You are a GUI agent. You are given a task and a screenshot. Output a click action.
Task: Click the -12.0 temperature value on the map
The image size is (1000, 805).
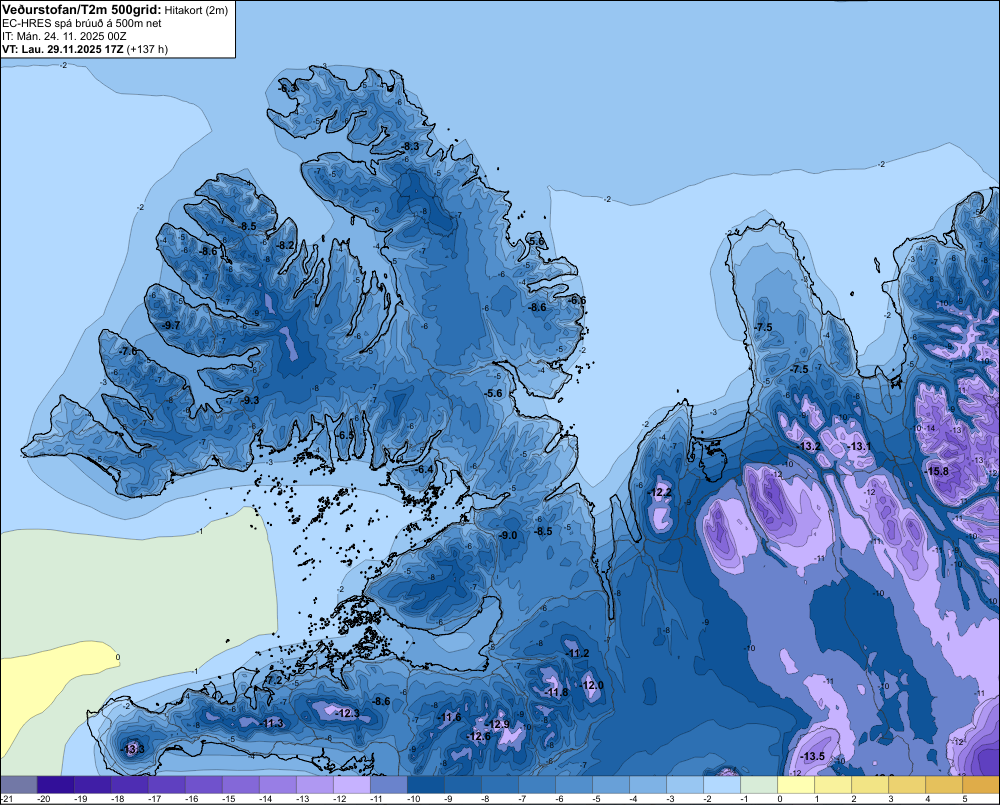tap(592, 685)
